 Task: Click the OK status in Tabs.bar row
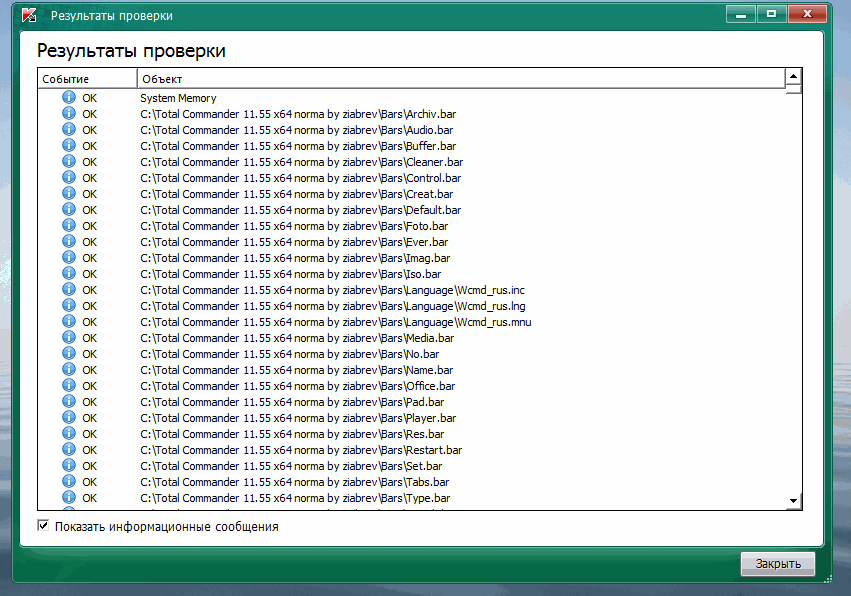pyautogui.click(x=90, y=482)
